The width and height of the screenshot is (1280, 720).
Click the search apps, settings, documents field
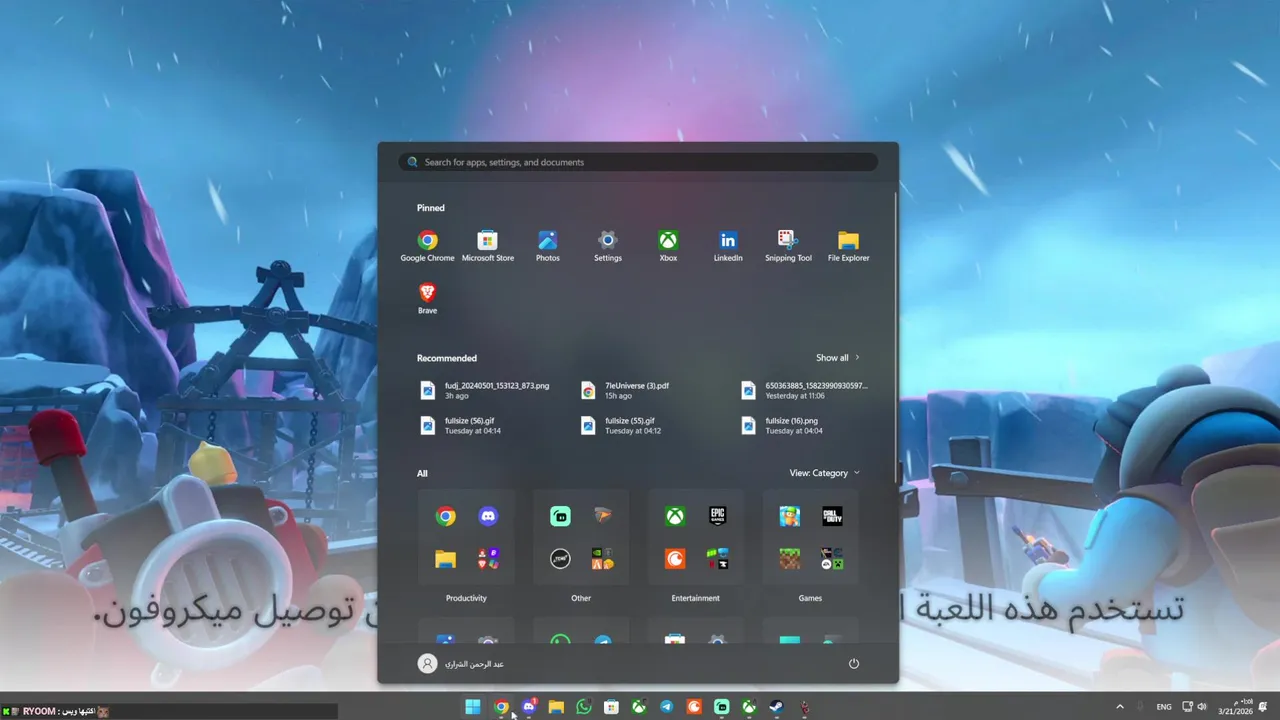tap(638, 162)
